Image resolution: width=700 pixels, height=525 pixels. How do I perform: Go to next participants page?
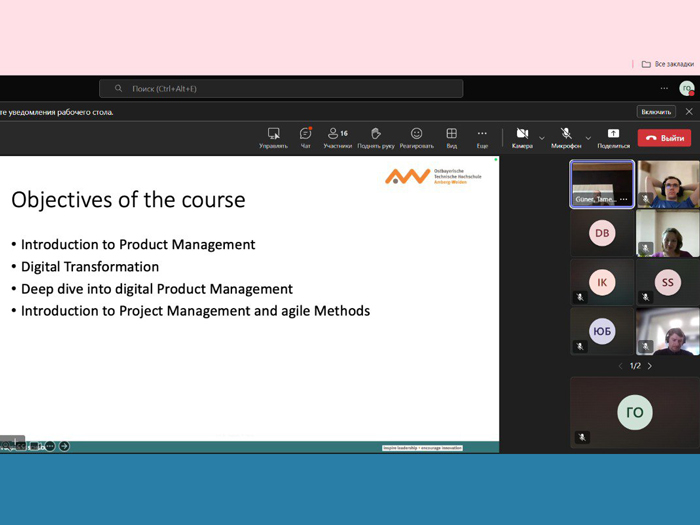coord(650,366)
